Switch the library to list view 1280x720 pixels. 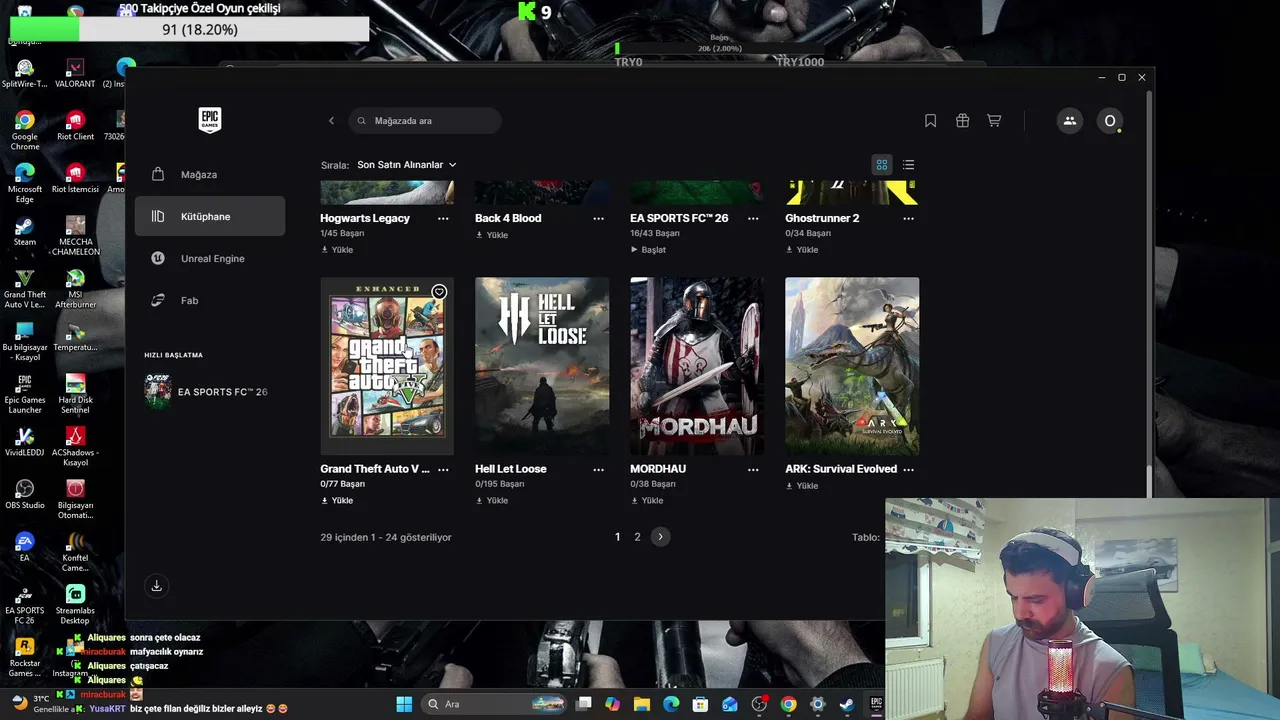(x=908, y=165)
